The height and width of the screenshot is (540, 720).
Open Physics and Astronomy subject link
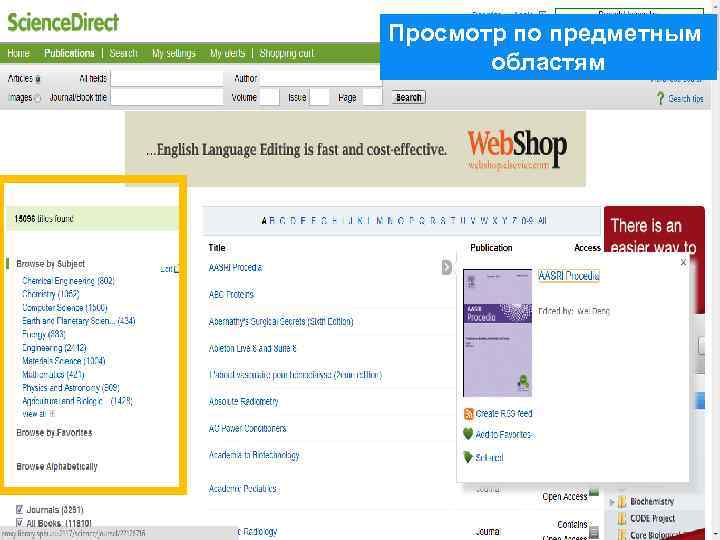tap(71, 388)
